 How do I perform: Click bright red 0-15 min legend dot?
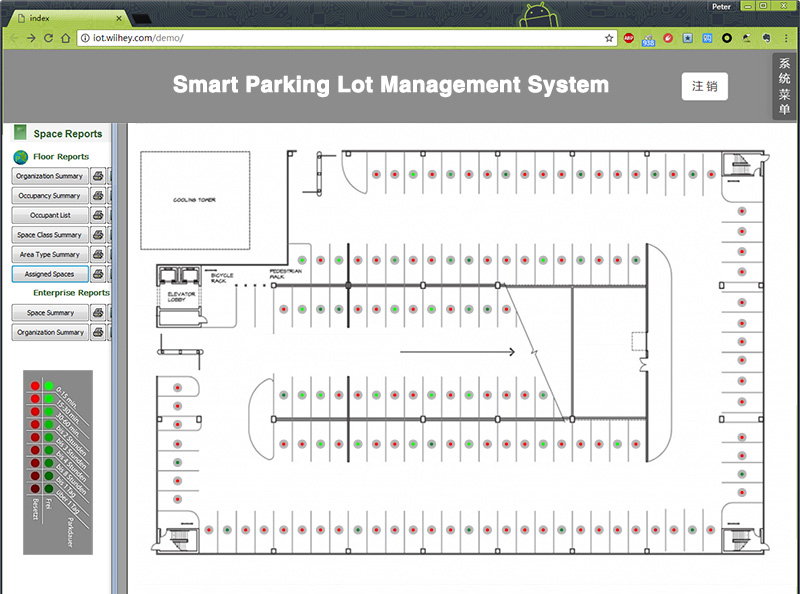[35, 386]
